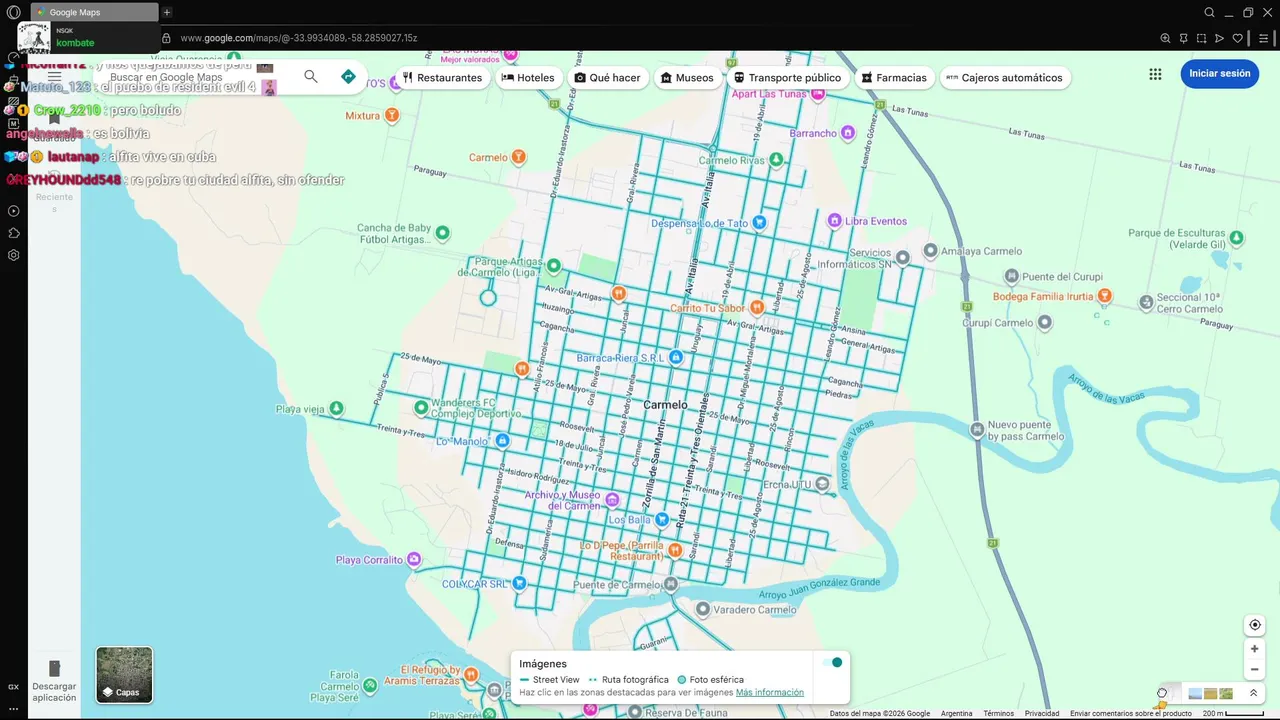
Task: Click the Argentina footer link
Action: click(x=957, y=713)
